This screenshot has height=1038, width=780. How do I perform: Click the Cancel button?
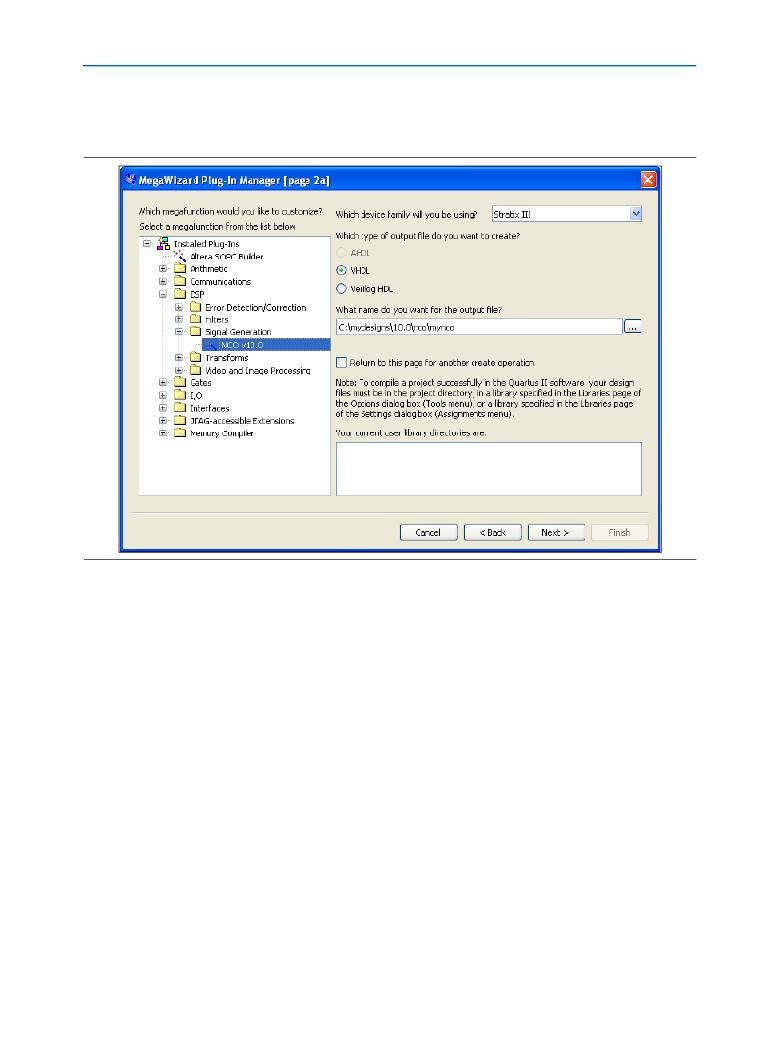(428, 532)
